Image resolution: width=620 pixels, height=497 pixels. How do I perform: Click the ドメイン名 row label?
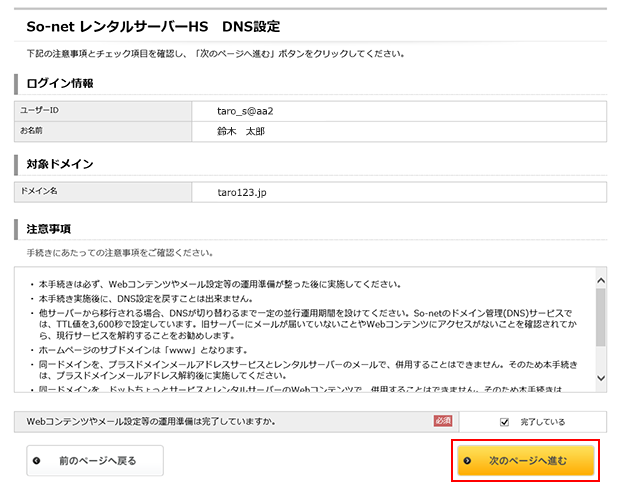(x=40, y=191)
